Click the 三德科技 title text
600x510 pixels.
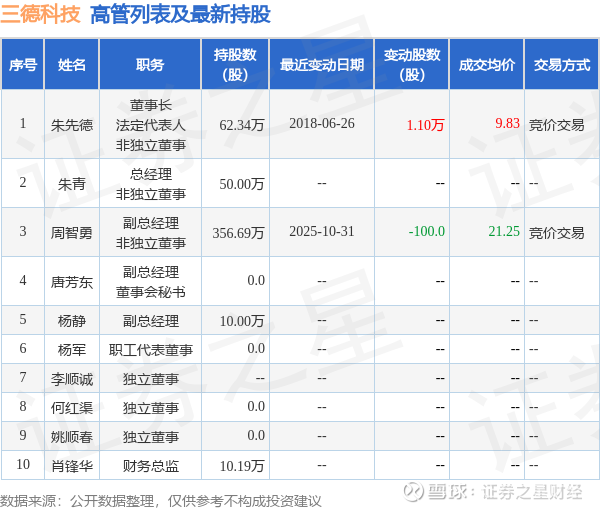click(41, 15)
